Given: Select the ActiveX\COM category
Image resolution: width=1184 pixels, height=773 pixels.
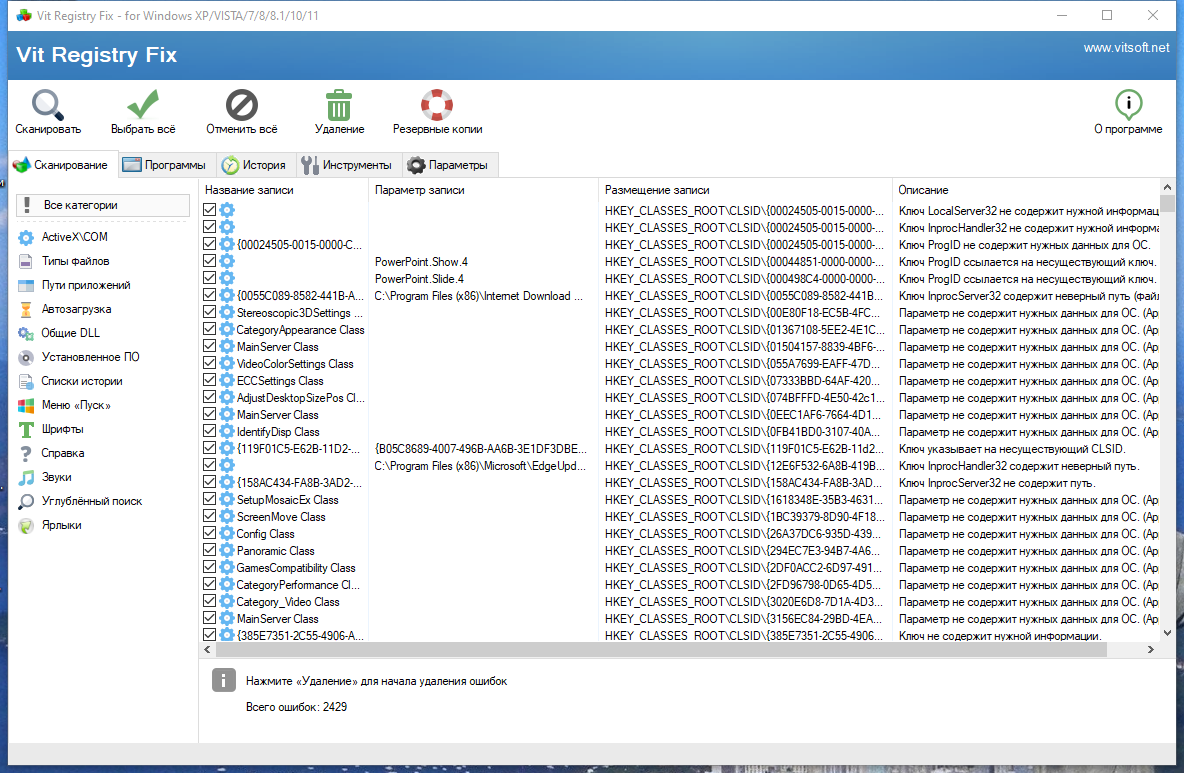Looking at the screenshot, I should (74, 237).
